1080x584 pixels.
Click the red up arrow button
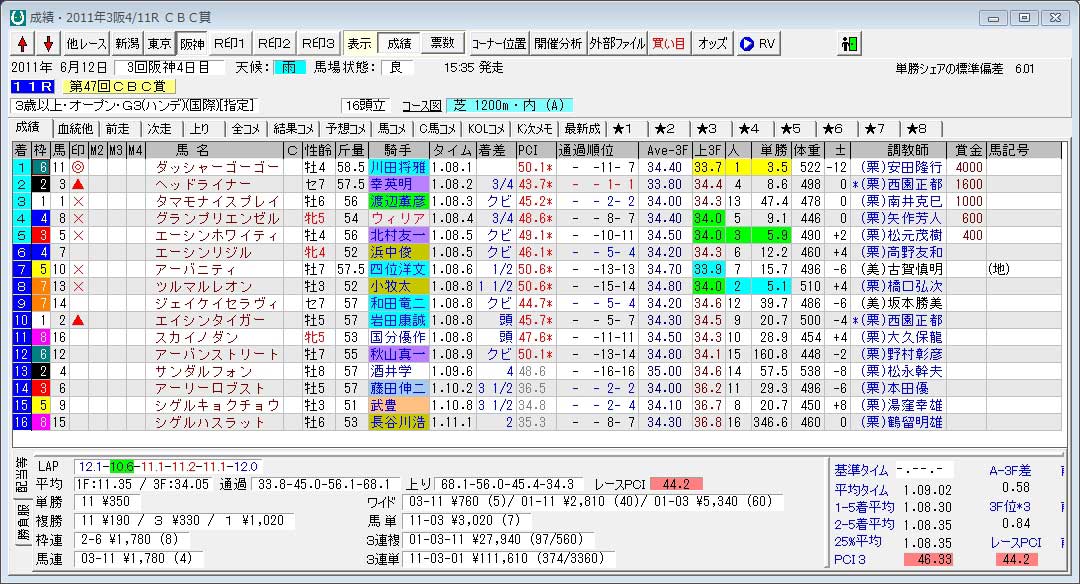coord(21,44)
